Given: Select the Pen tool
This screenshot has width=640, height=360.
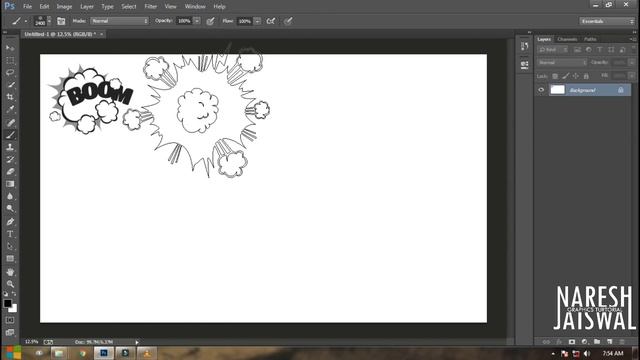Looking at the screenshot, I should pos(10,222).
